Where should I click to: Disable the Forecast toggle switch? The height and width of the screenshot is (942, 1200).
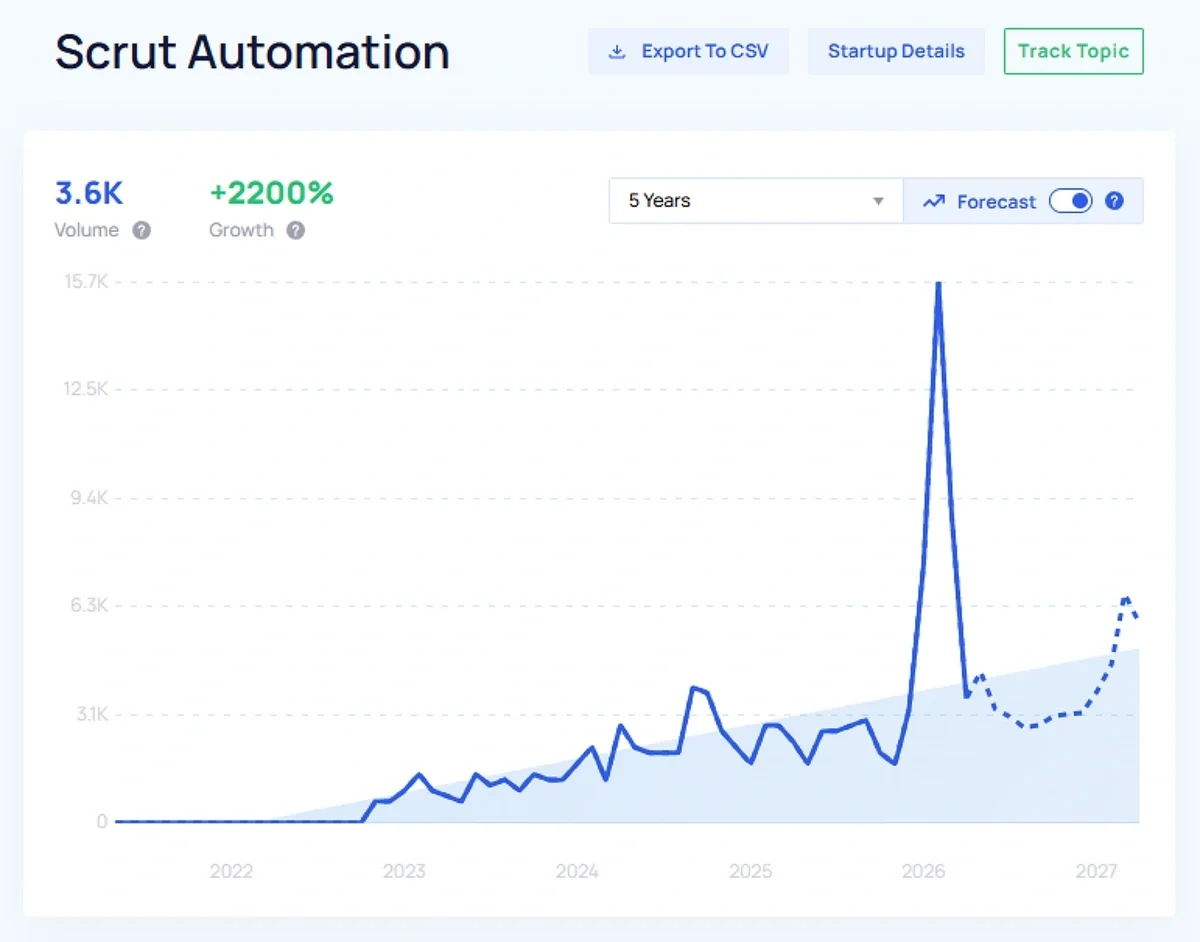tap(1070, 201)
